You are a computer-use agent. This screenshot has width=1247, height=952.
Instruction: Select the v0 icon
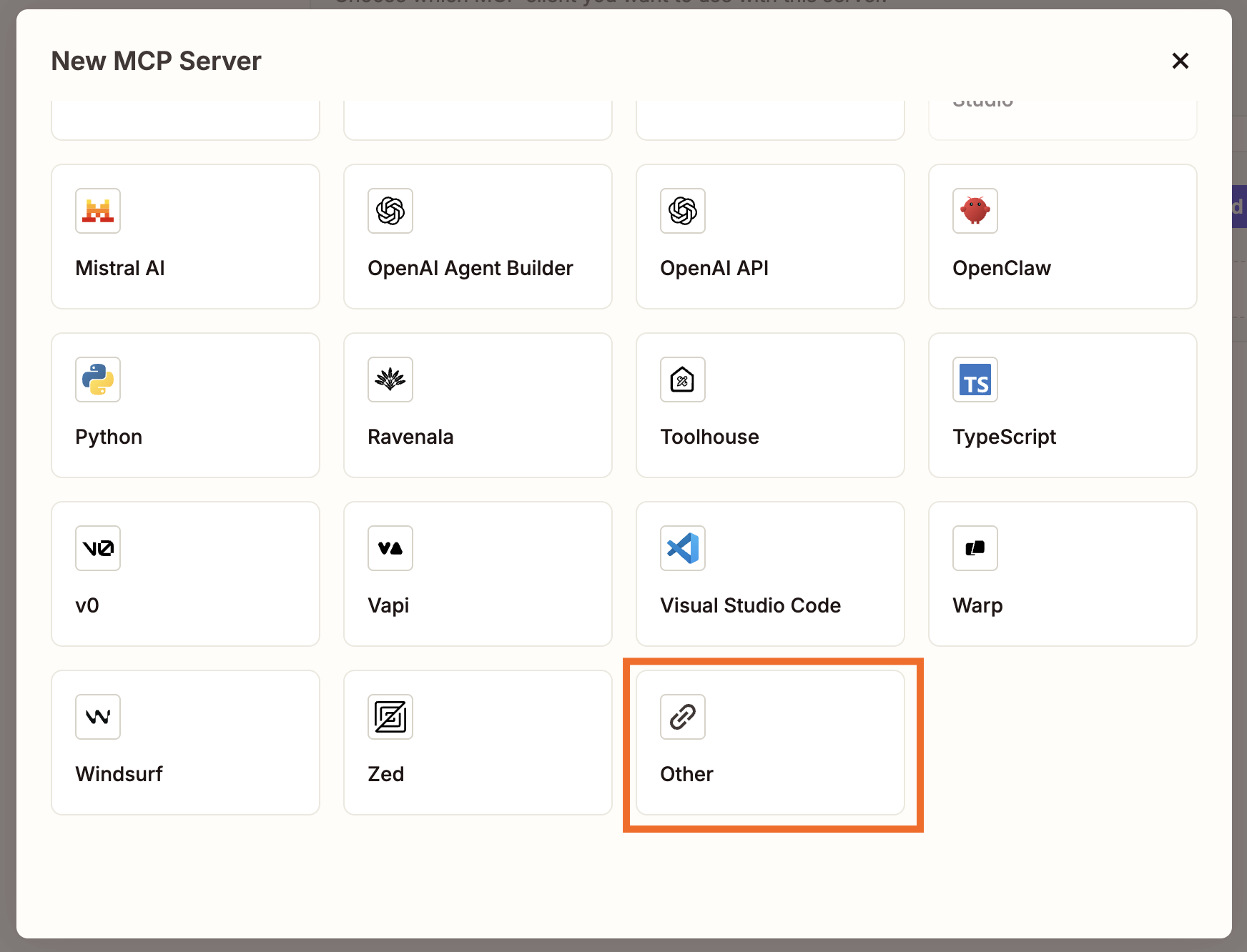coord(97,548)
